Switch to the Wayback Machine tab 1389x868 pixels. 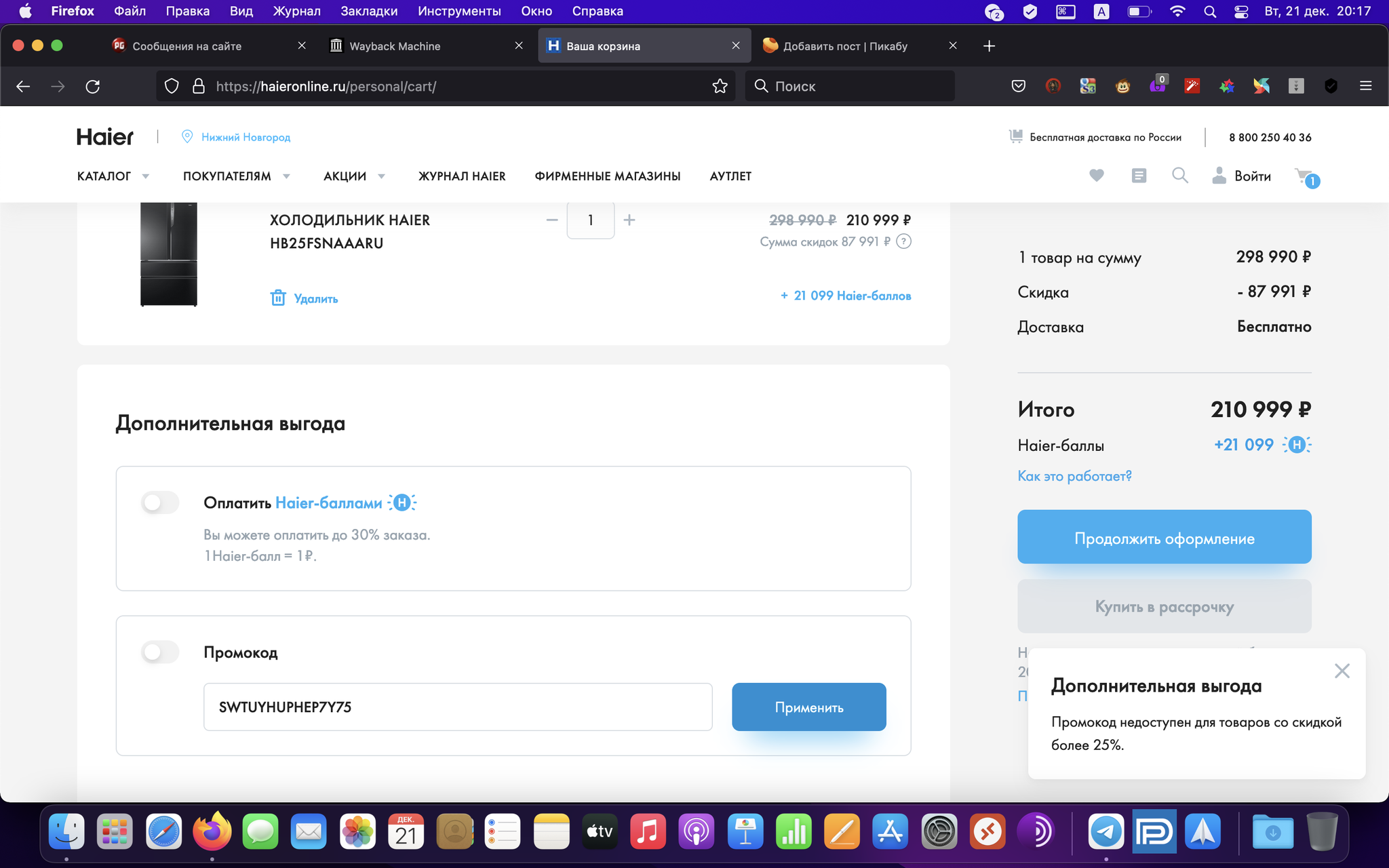click(425, 46)
